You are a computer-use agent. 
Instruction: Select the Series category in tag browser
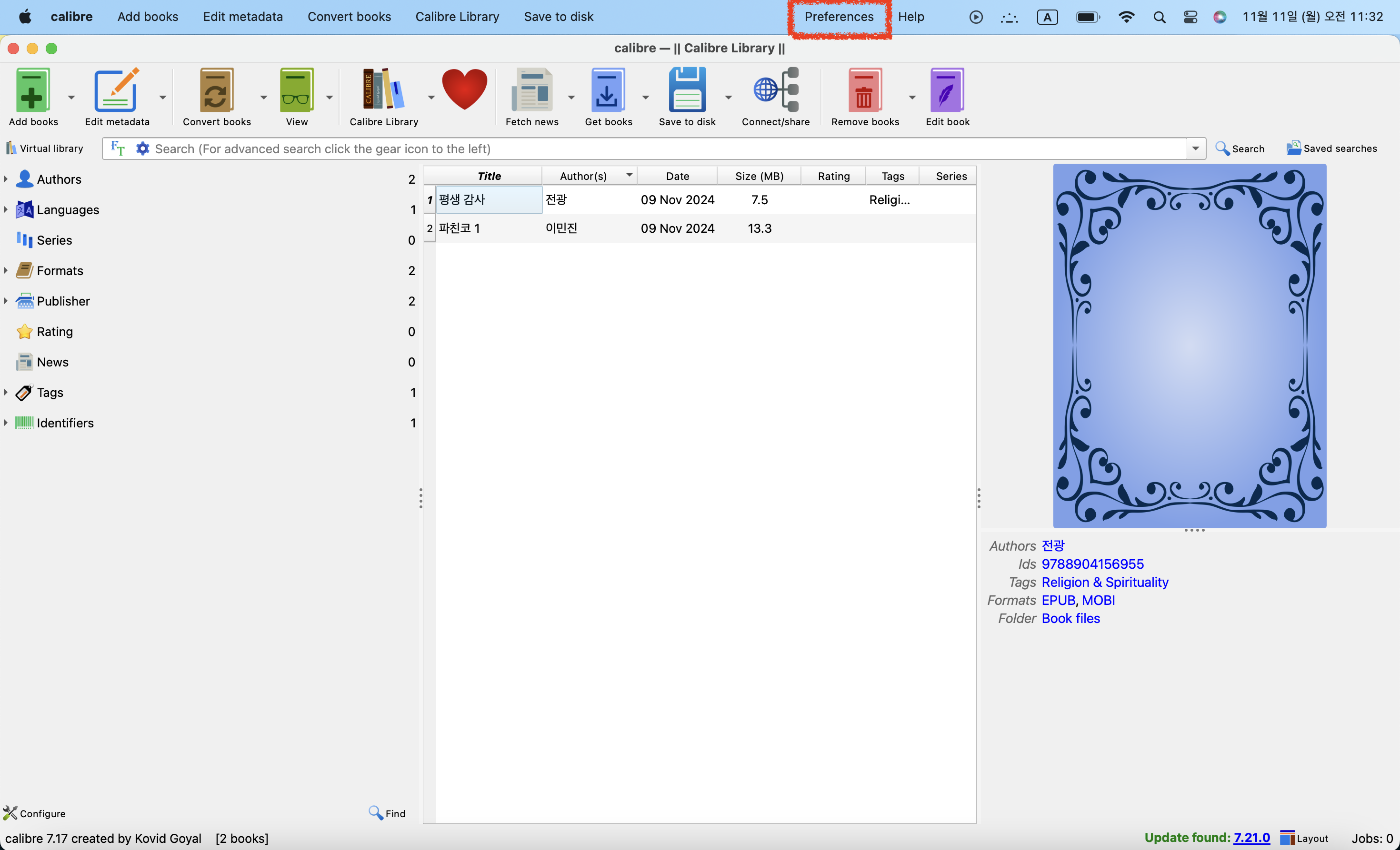(54, 240)
